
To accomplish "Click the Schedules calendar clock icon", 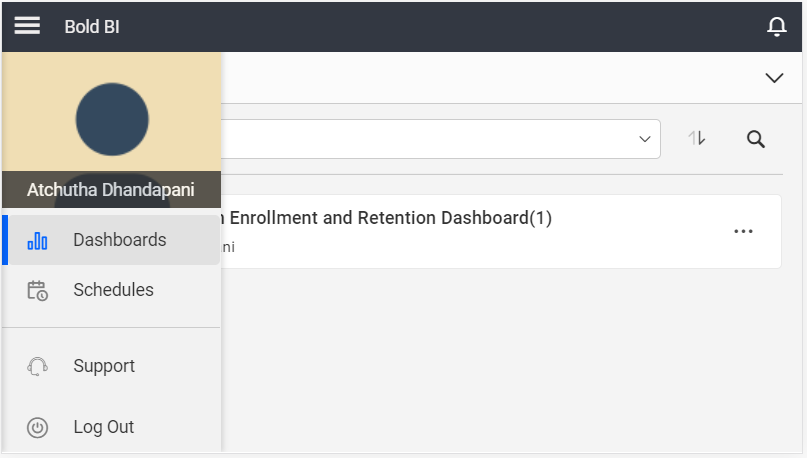I will (37, 291).
